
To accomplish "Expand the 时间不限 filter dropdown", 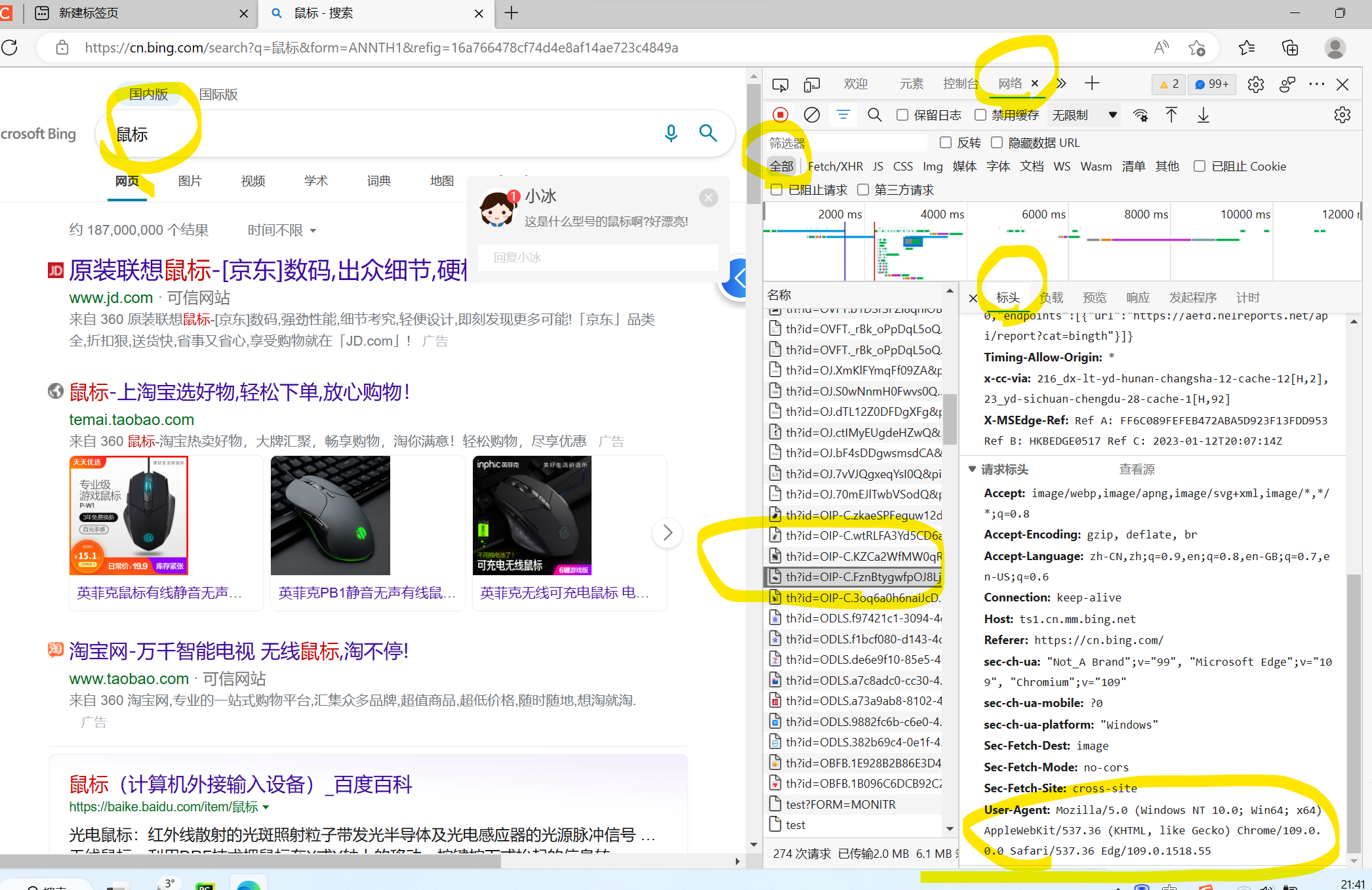I will pyautogui.click(x=281, y=230).
